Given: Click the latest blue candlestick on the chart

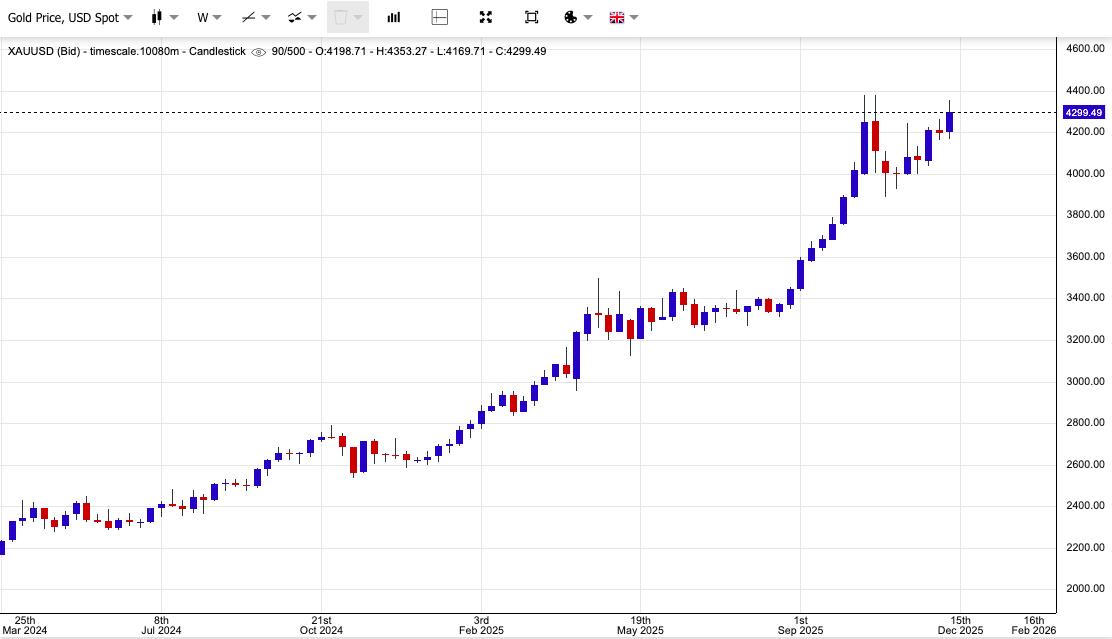Looking at the screenshot, I should coord(949,121).
